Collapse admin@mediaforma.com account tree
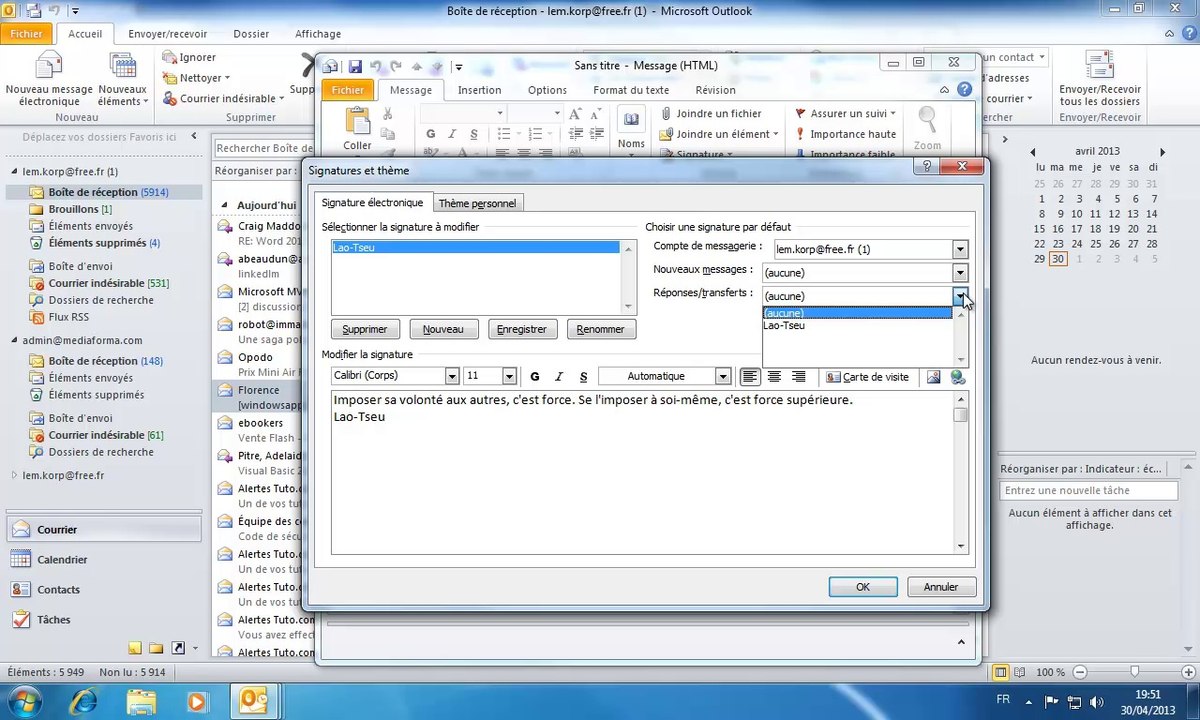 coord(14,341)
